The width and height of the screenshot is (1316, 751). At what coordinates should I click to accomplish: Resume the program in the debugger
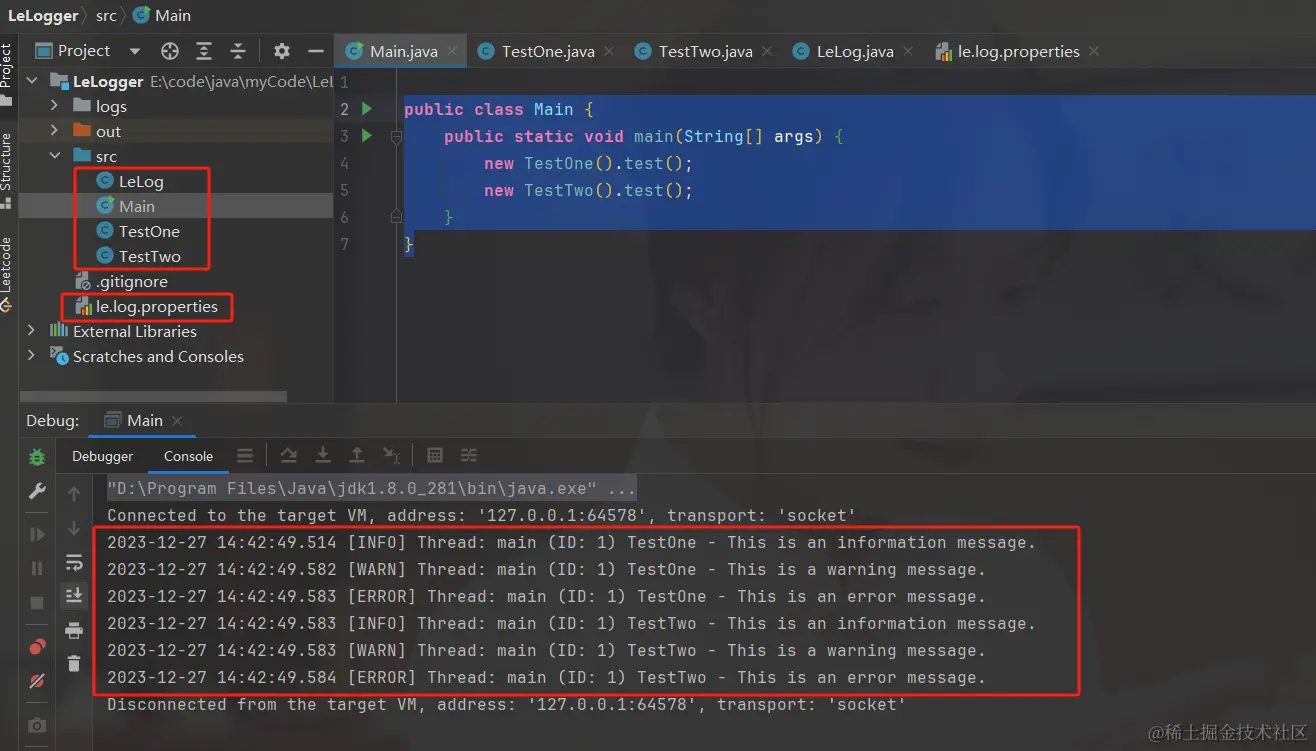click(37, 535)
